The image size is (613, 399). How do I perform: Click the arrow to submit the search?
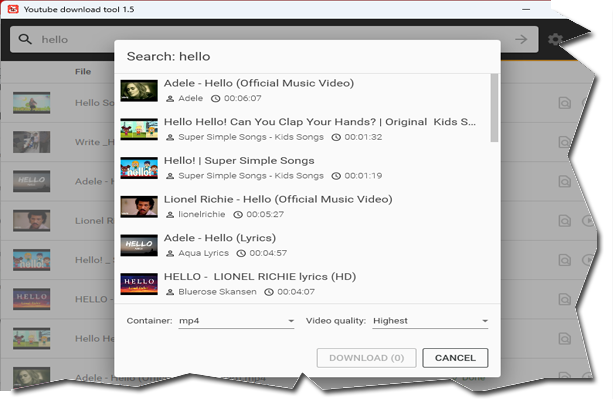tap(521, 39)
